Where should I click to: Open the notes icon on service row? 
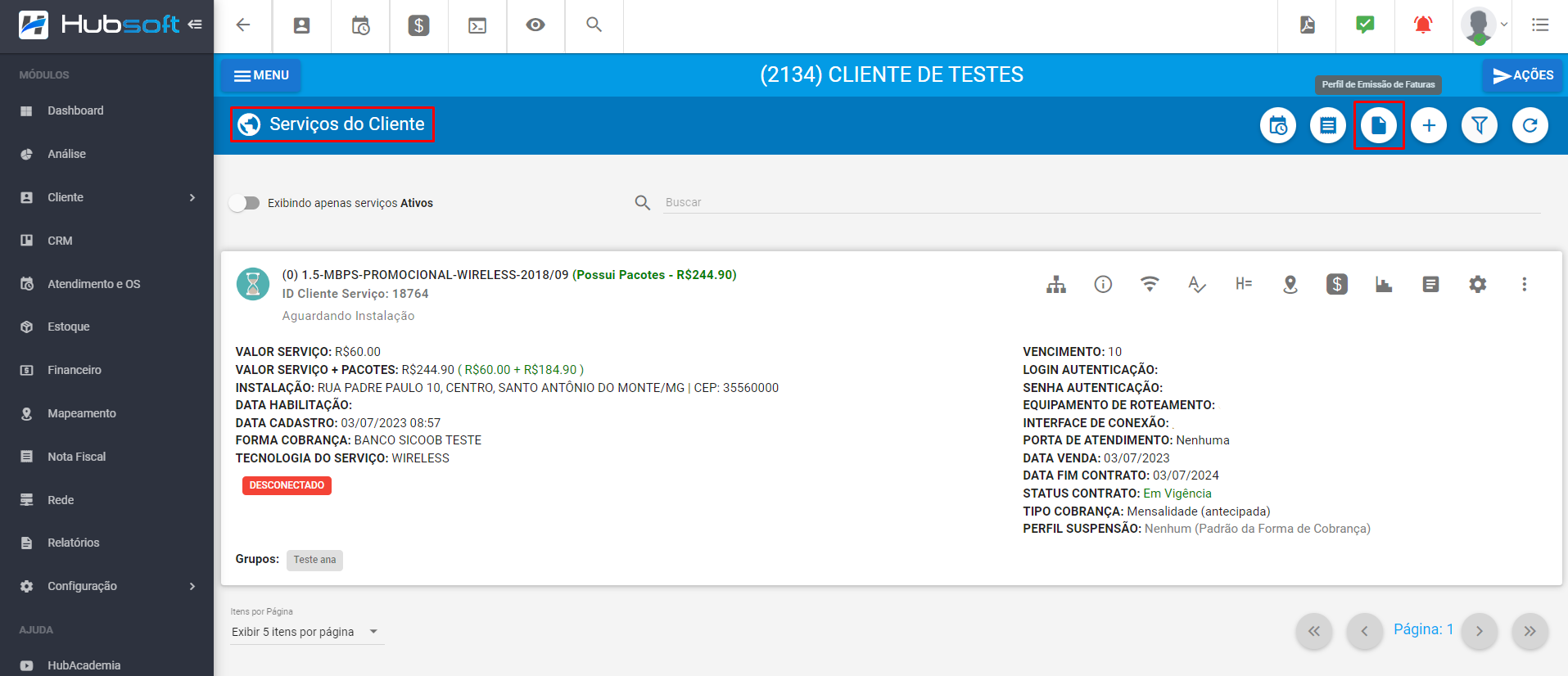click(1430, 284)
